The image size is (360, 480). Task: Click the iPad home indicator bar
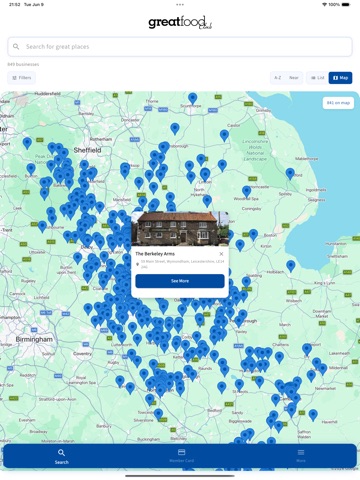[x=180, y=476]
